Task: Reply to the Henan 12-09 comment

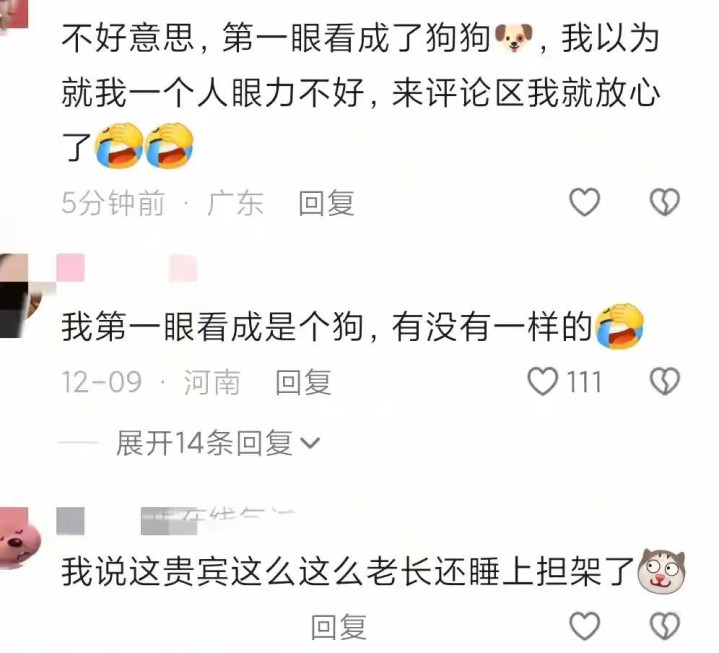Action: tap(303, 382)
